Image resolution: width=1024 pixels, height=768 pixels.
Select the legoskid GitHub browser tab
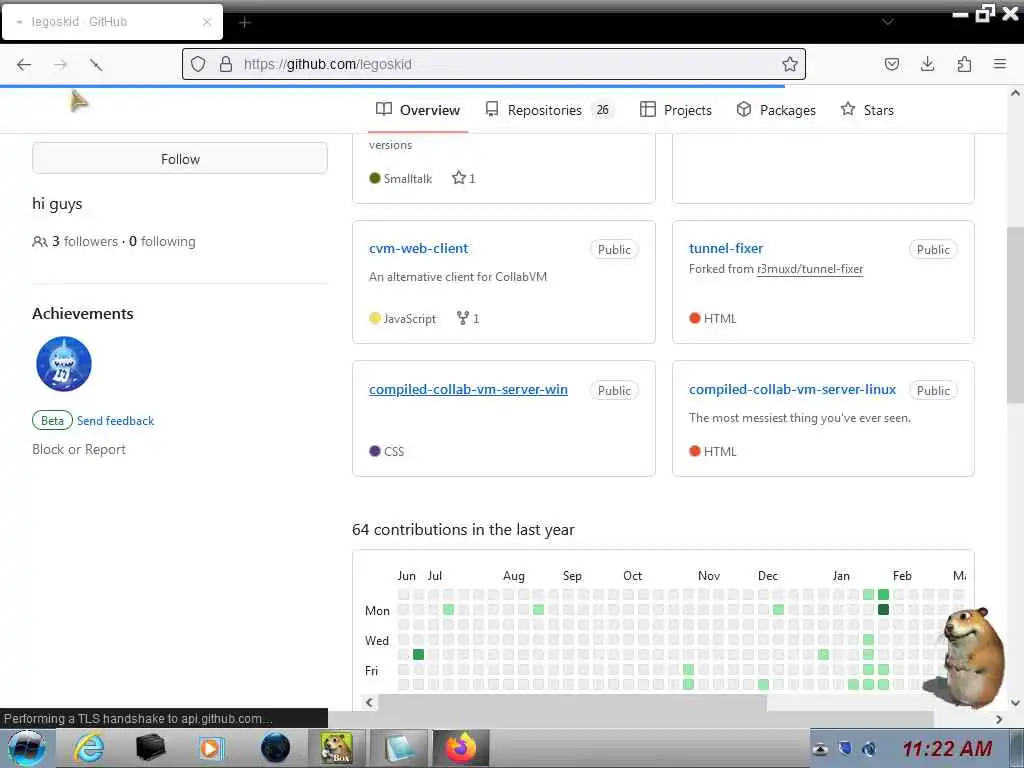click(112, 22)
